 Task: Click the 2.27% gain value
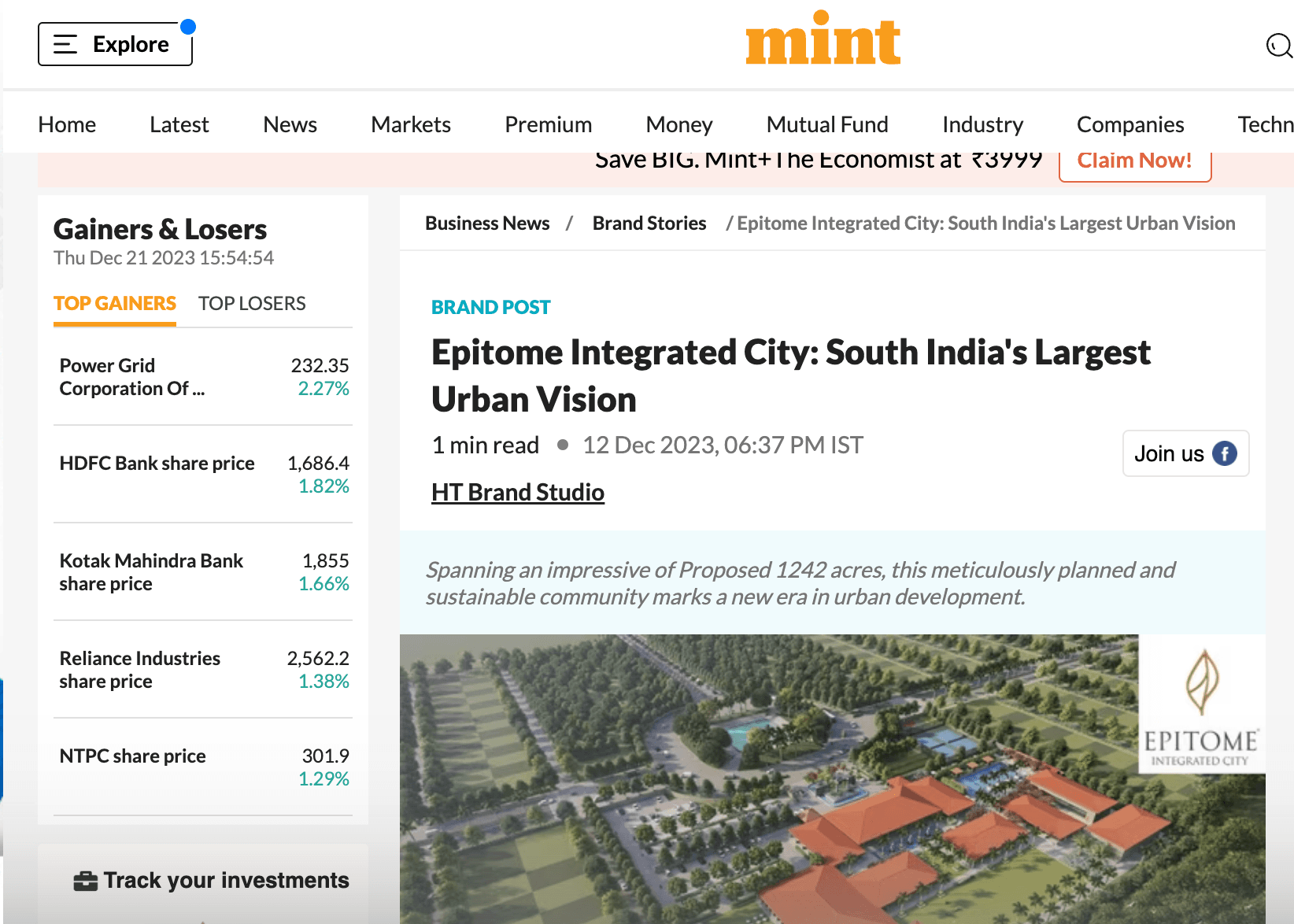(323, 389)
